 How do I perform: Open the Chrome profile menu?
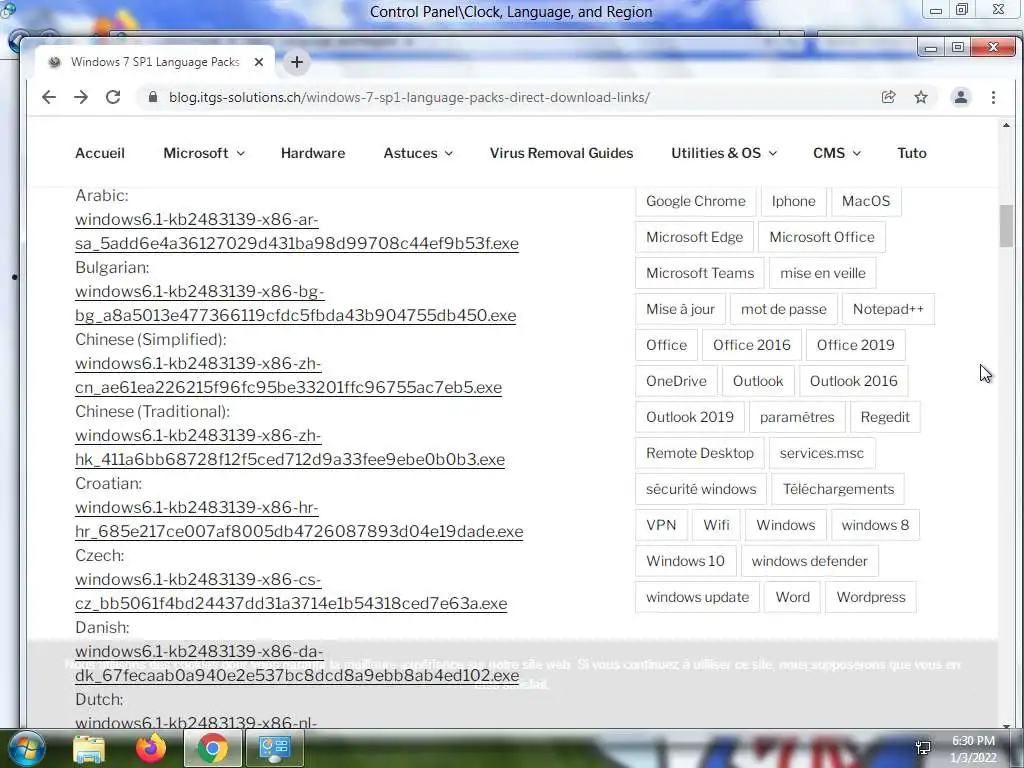coord(961,97)
